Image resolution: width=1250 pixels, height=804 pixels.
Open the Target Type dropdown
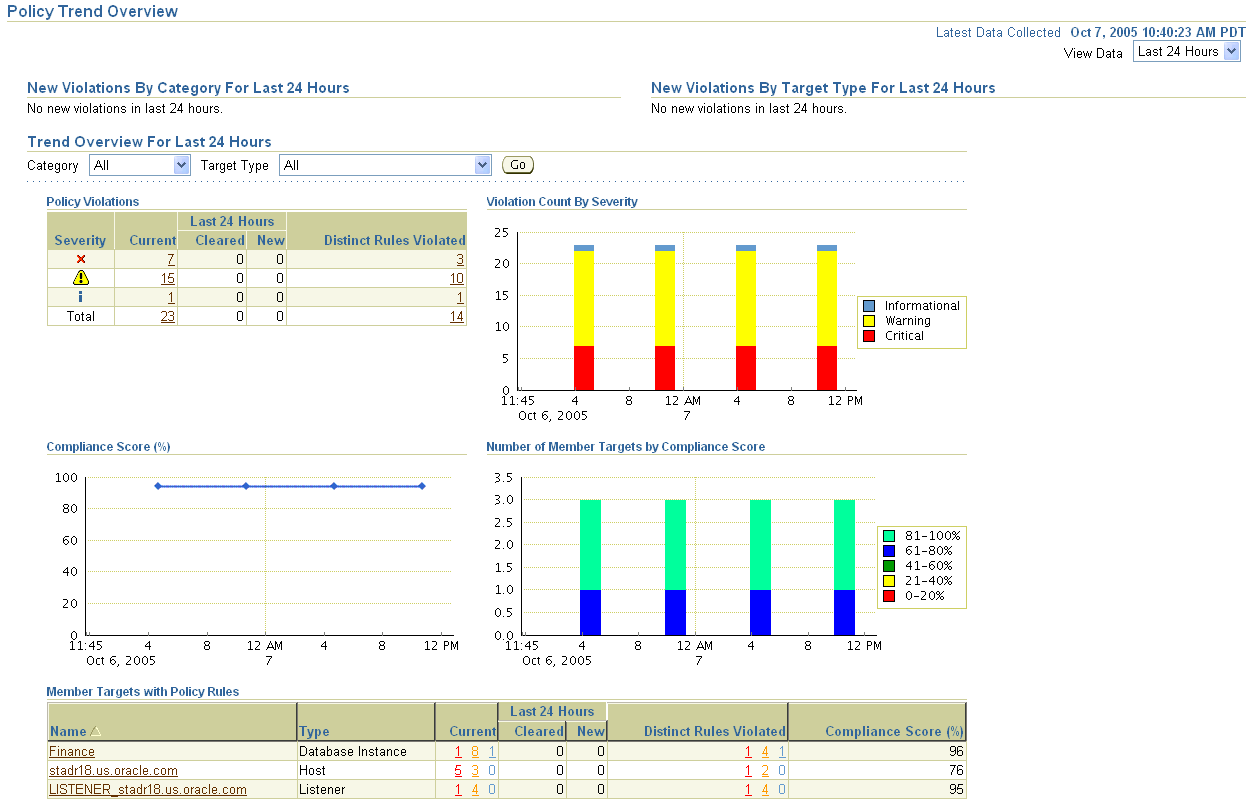(483, 164)
